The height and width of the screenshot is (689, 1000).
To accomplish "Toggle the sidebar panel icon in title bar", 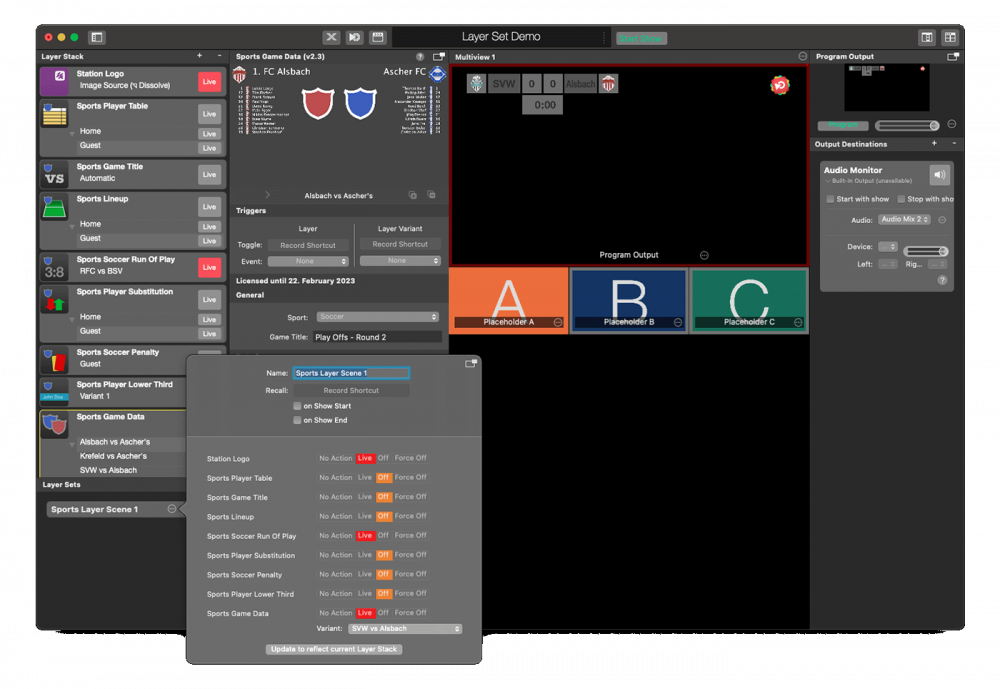I will (x=97, y=38).
